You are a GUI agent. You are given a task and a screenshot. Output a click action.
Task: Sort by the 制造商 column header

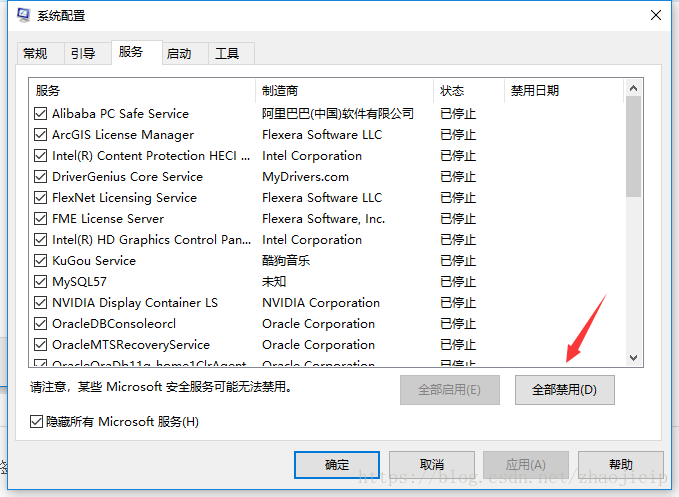[x=344, y=90]
